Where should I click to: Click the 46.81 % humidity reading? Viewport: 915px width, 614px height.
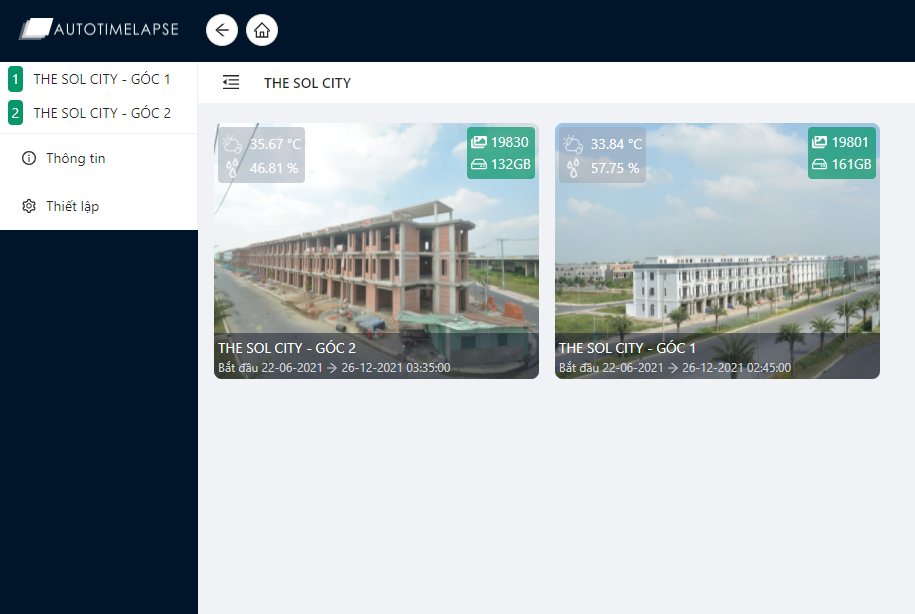point(274,168)
